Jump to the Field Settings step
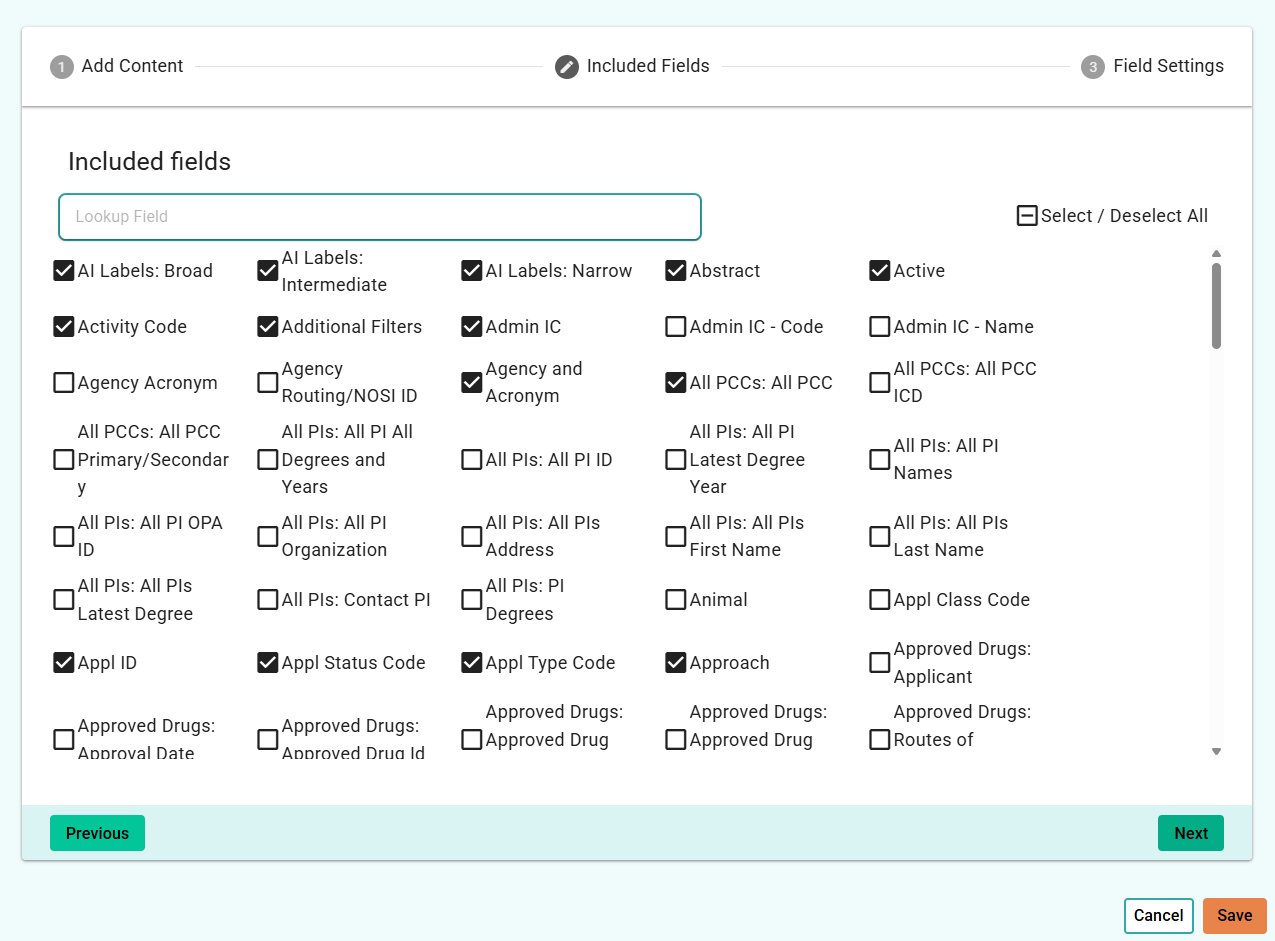The height and width of the screenshot is (941, 1275). [1168, 66]
